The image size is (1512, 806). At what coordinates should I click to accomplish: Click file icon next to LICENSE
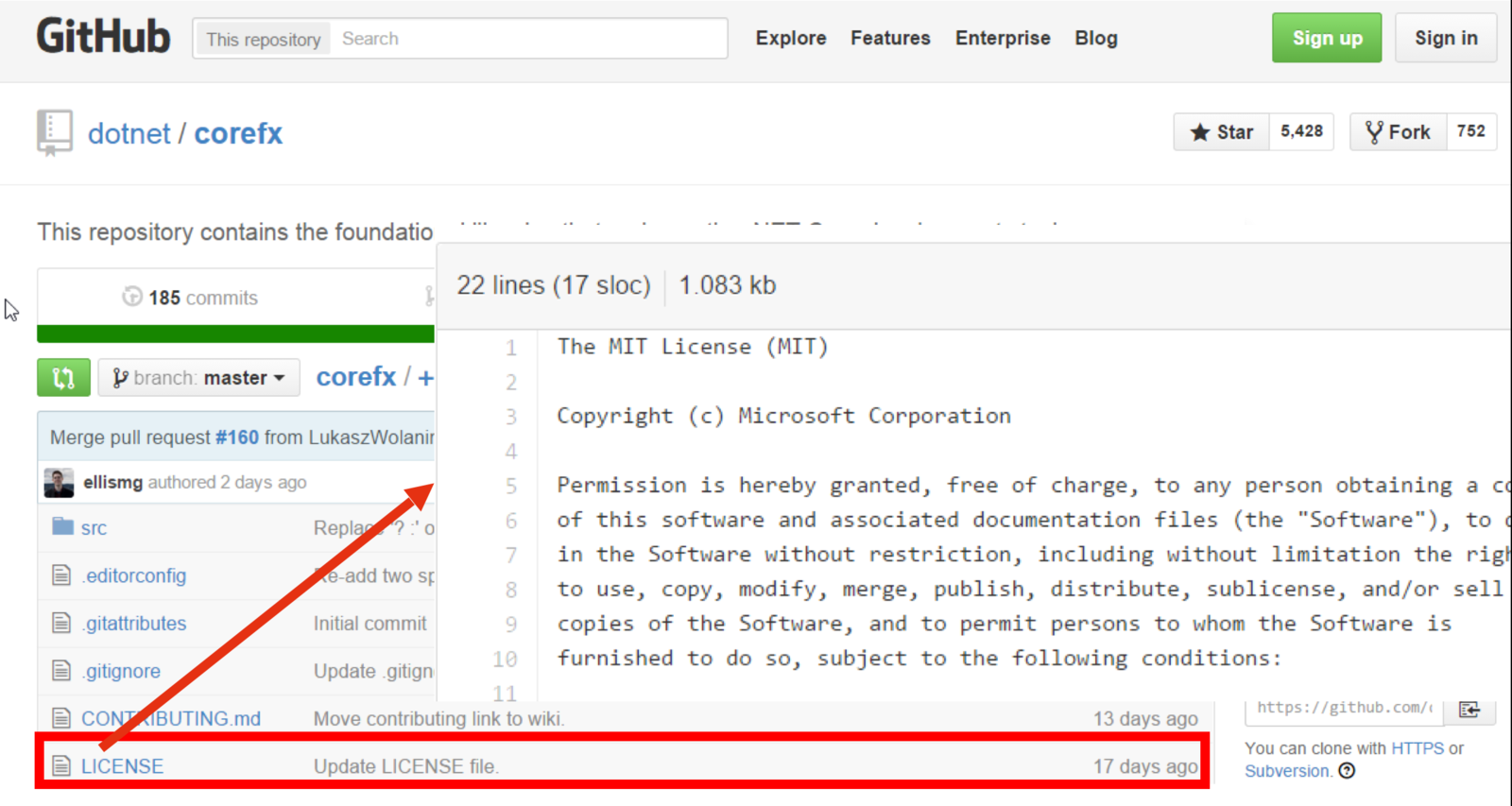point(61,765)
